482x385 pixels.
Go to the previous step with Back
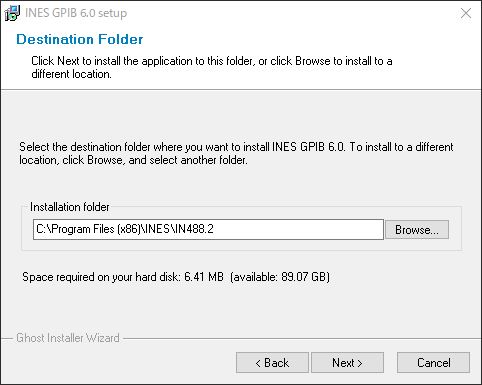(272, 363)
